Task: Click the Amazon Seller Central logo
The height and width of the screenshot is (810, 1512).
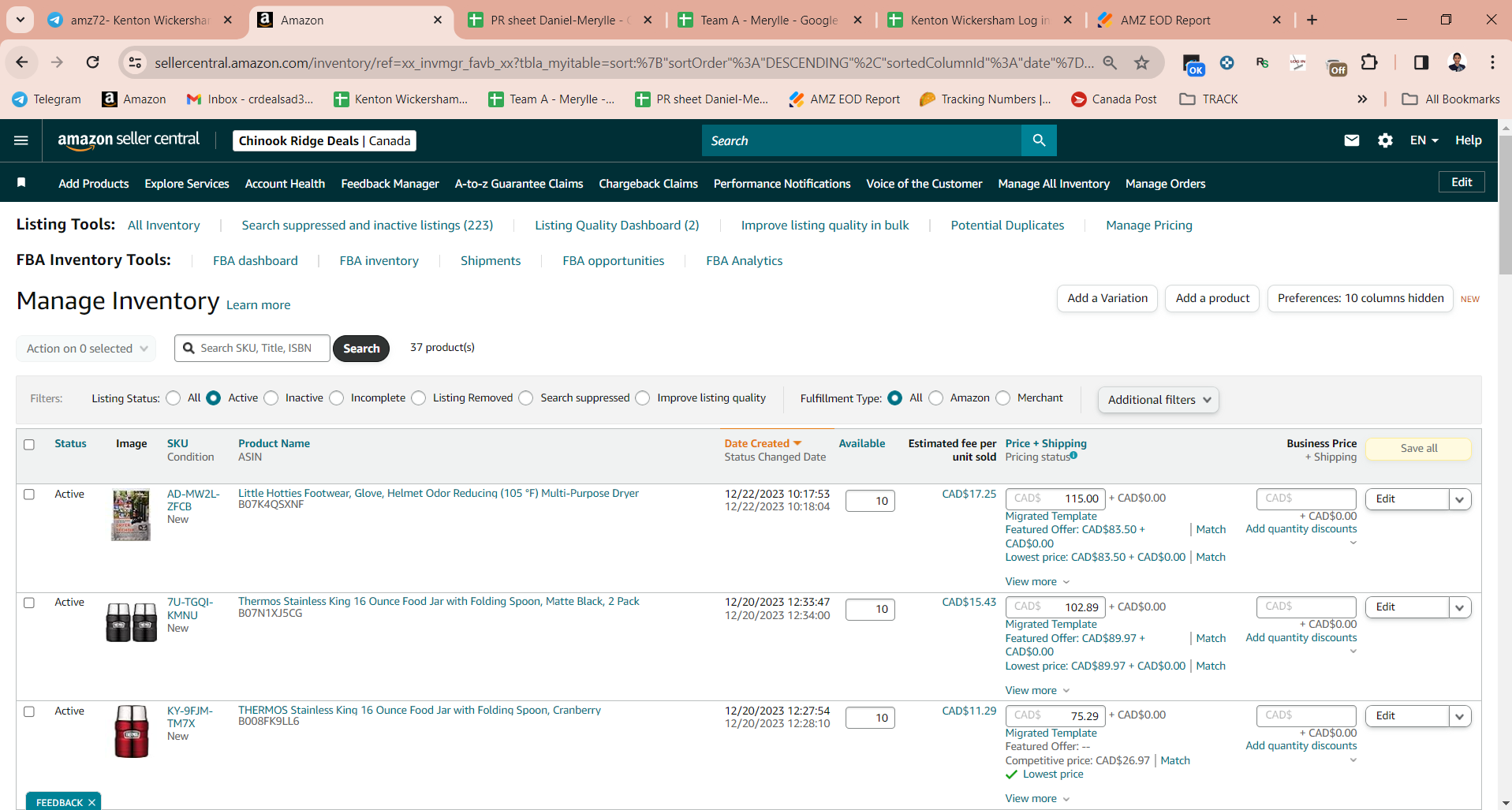Action: pyautogui.click(x=129, y=140)
